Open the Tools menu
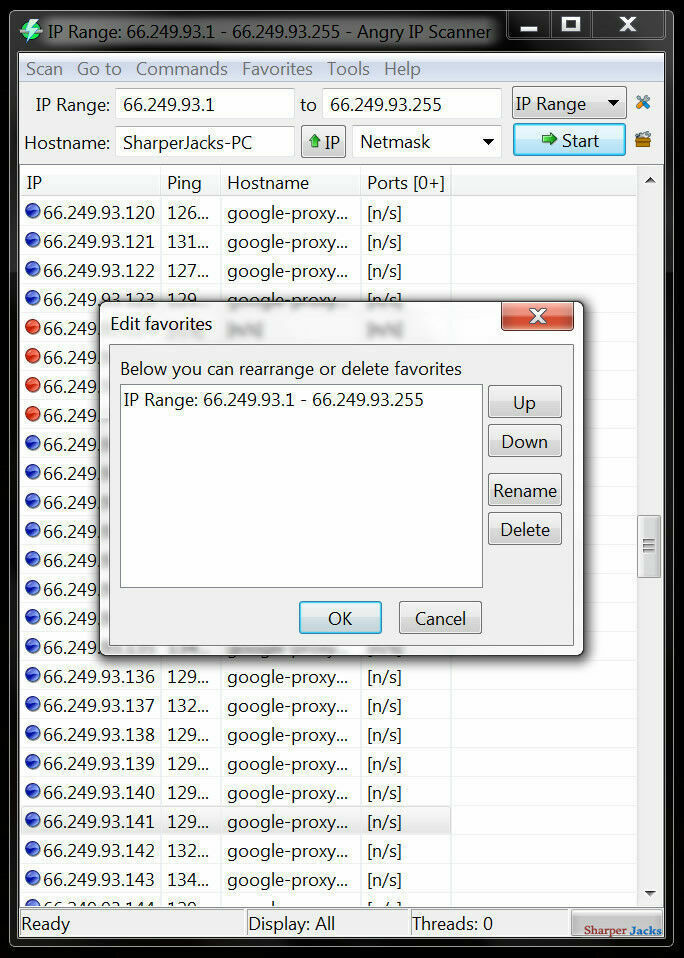 click(348, 69)
